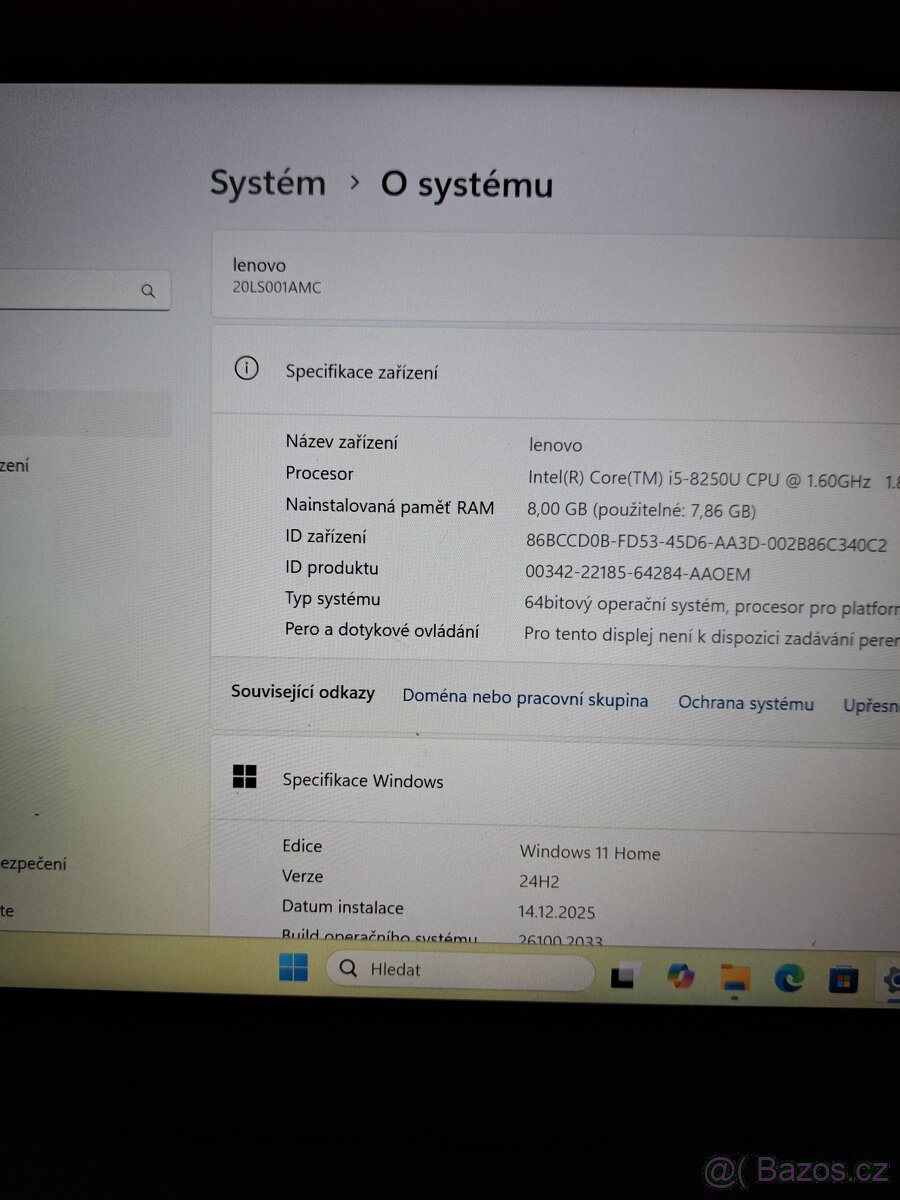The image size is (900, 1200).
Task: Open the Ochrana systému link
Action: coord(746,703)
